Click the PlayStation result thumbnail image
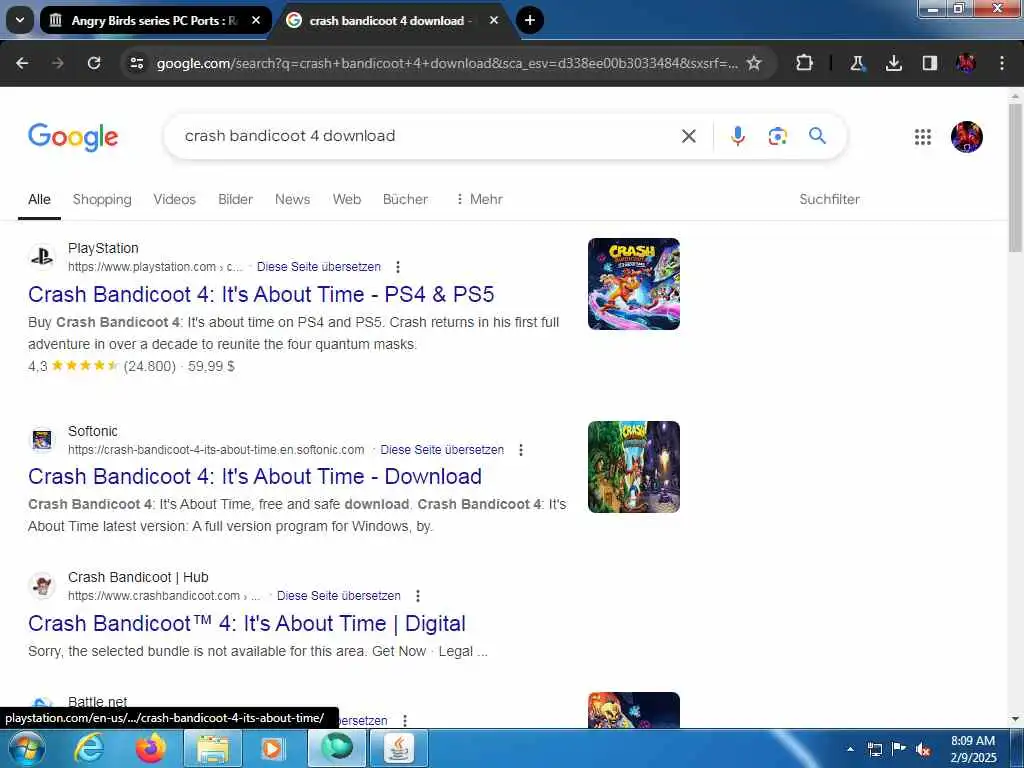The height and width of the screenshot is (768, 1024). pyautogui.click(x=633, y=283)
